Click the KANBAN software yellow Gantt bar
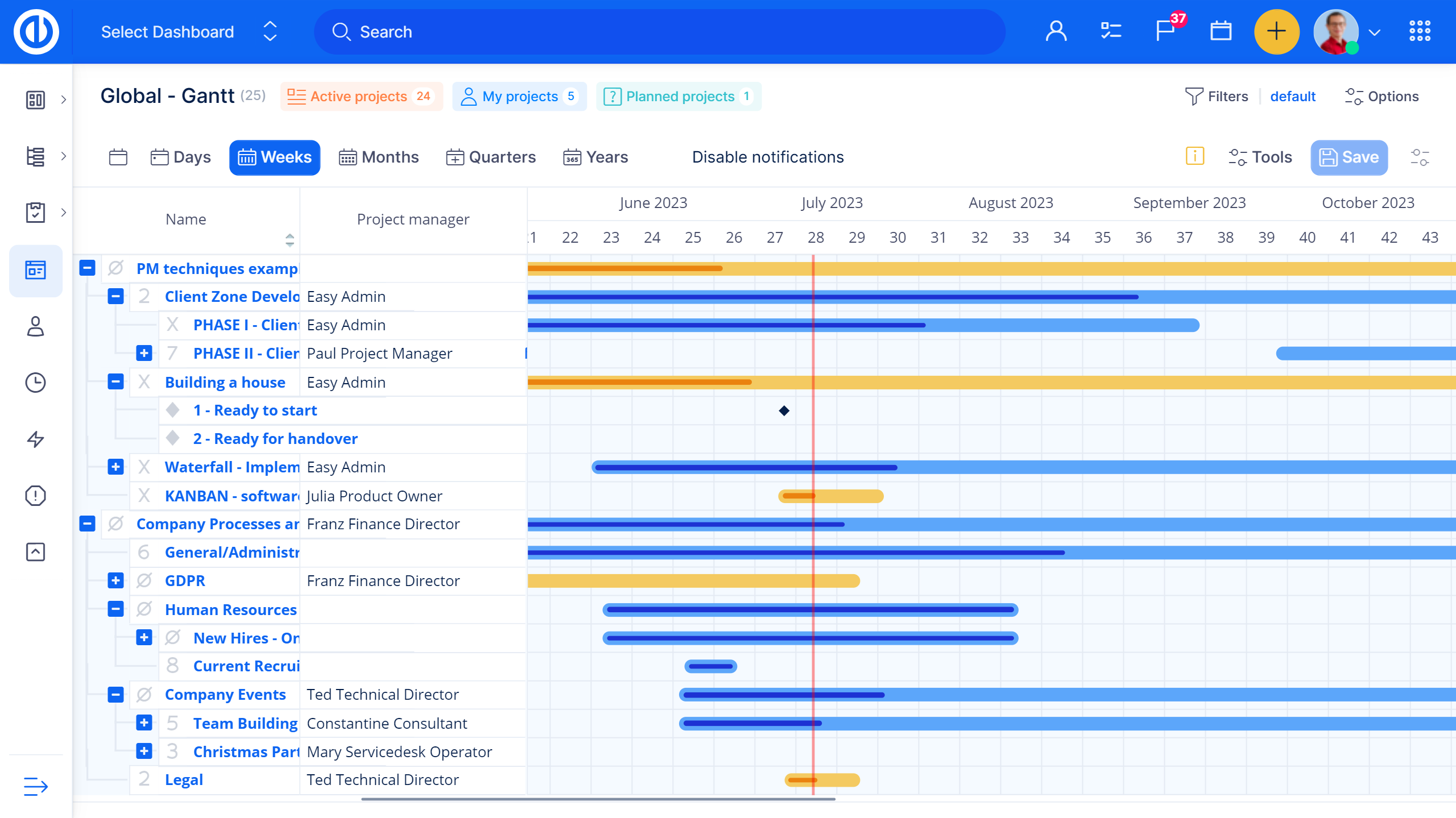1456x818 pixels. pyautogui.click(x=842, y=496)
